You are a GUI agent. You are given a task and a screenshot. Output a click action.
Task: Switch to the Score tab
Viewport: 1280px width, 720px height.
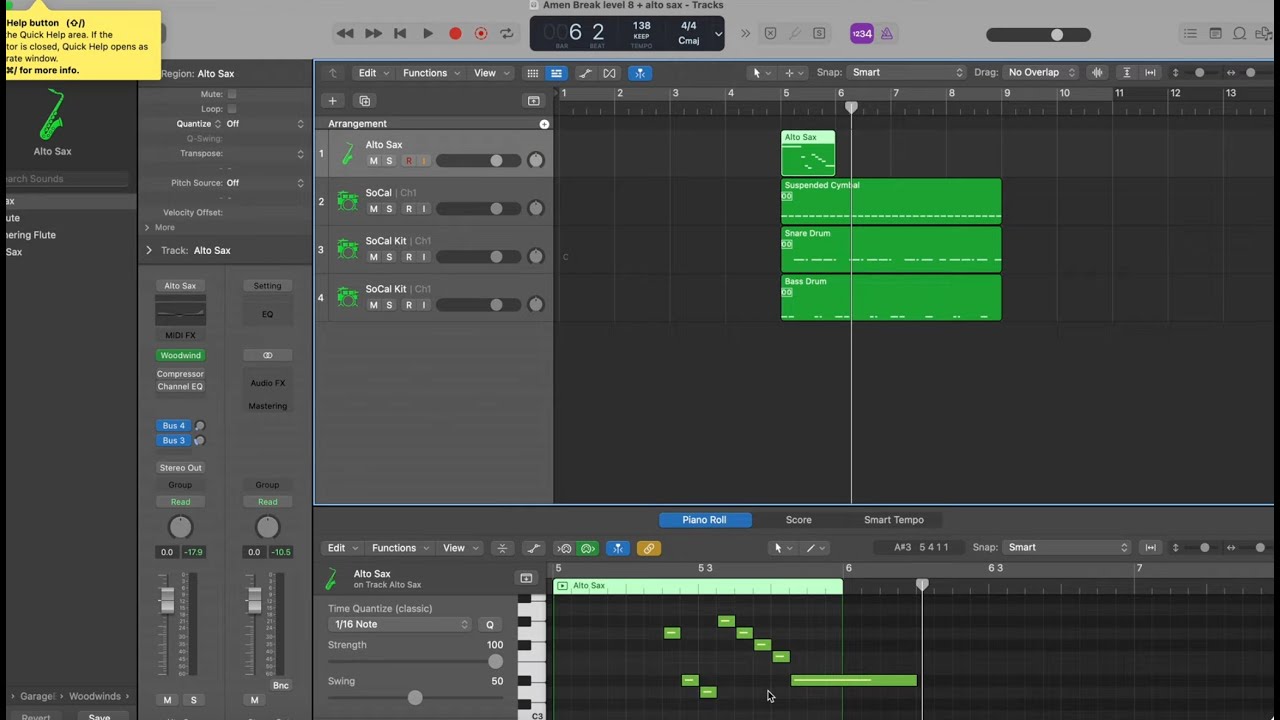(x=798, y=520)
